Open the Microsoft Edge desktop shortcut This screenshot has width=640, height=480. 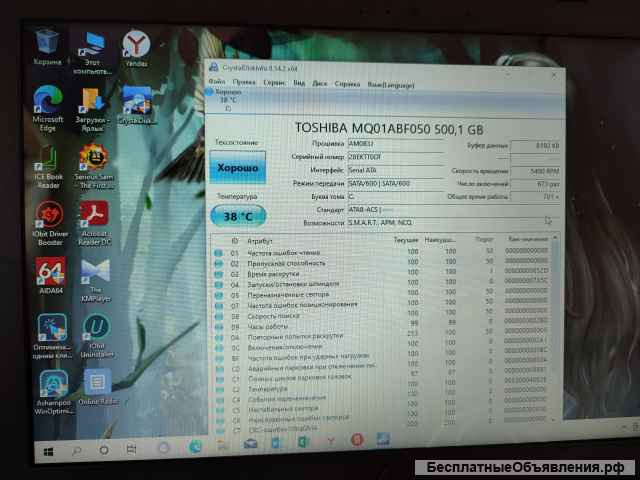48,102
